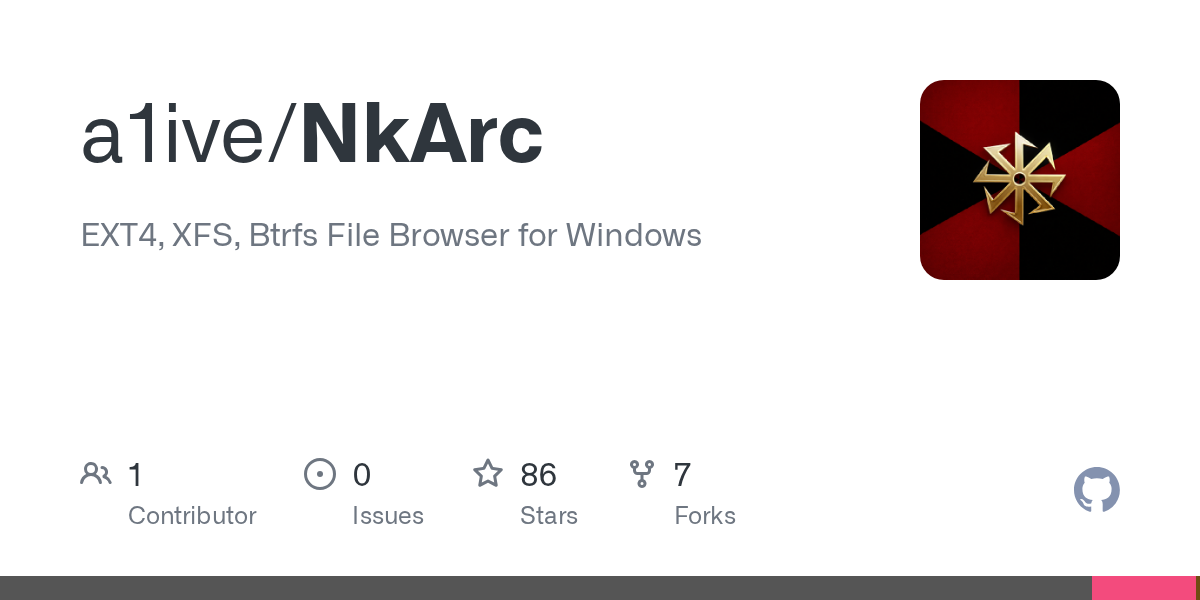This screenshot has width=1200, height=600.
Task: Click the fork branch icon
Action: tap(642, 474)
